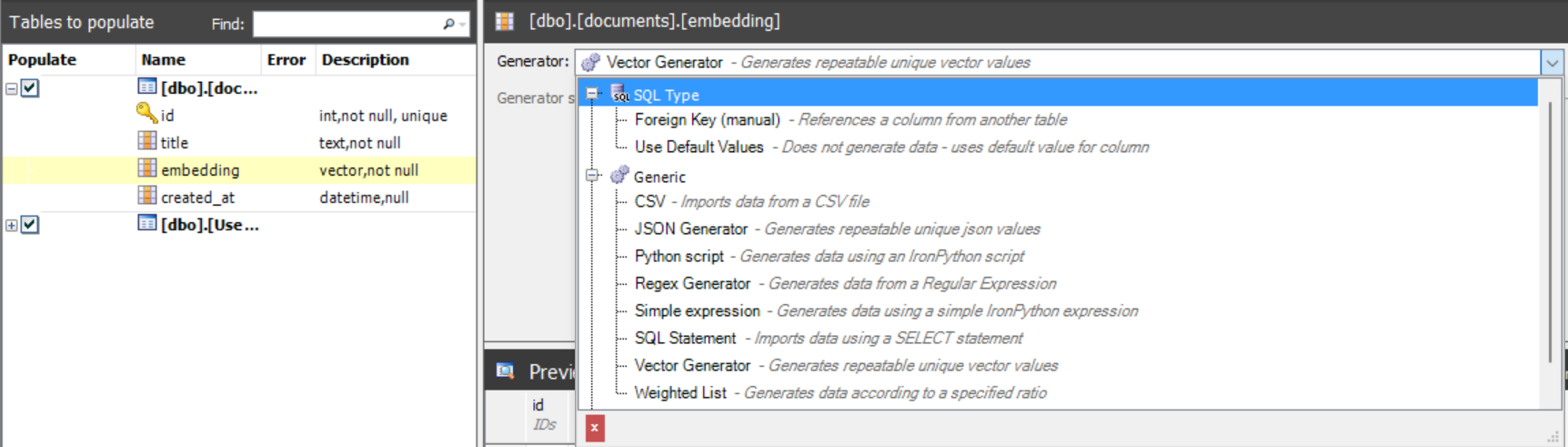
Task: Click the red x button
Action: 595,428
